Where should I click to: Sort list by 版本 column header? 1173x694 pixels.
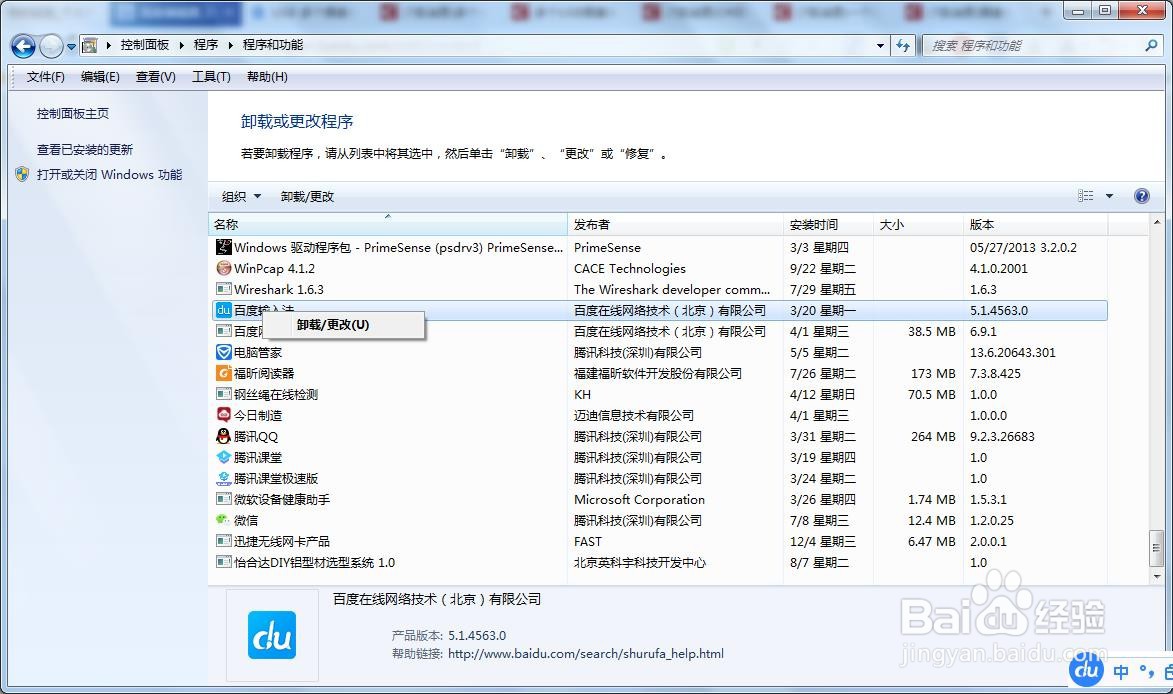(1035, 224)
